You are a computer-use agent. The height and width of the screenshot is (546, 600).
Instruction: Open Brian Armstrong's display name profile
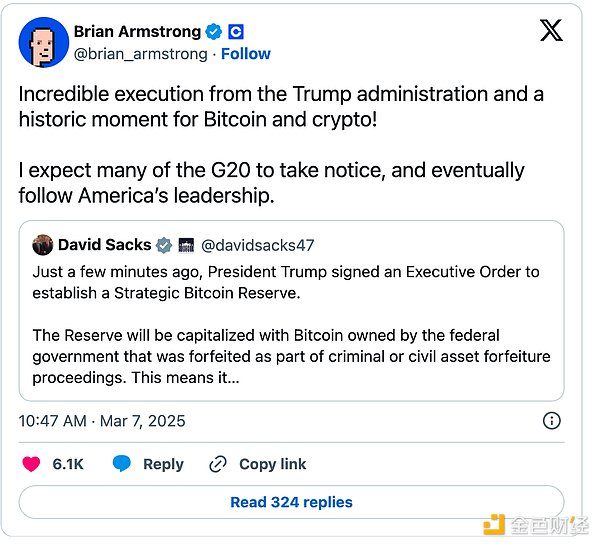[x=137, y=32]
